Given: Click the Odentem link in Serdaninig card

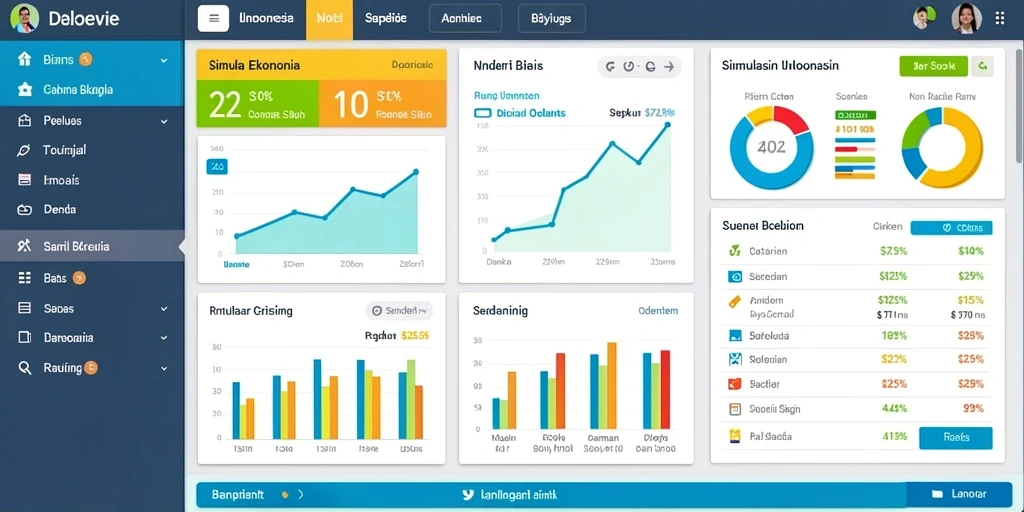Looking at the screenshot, I should (658, 311).
